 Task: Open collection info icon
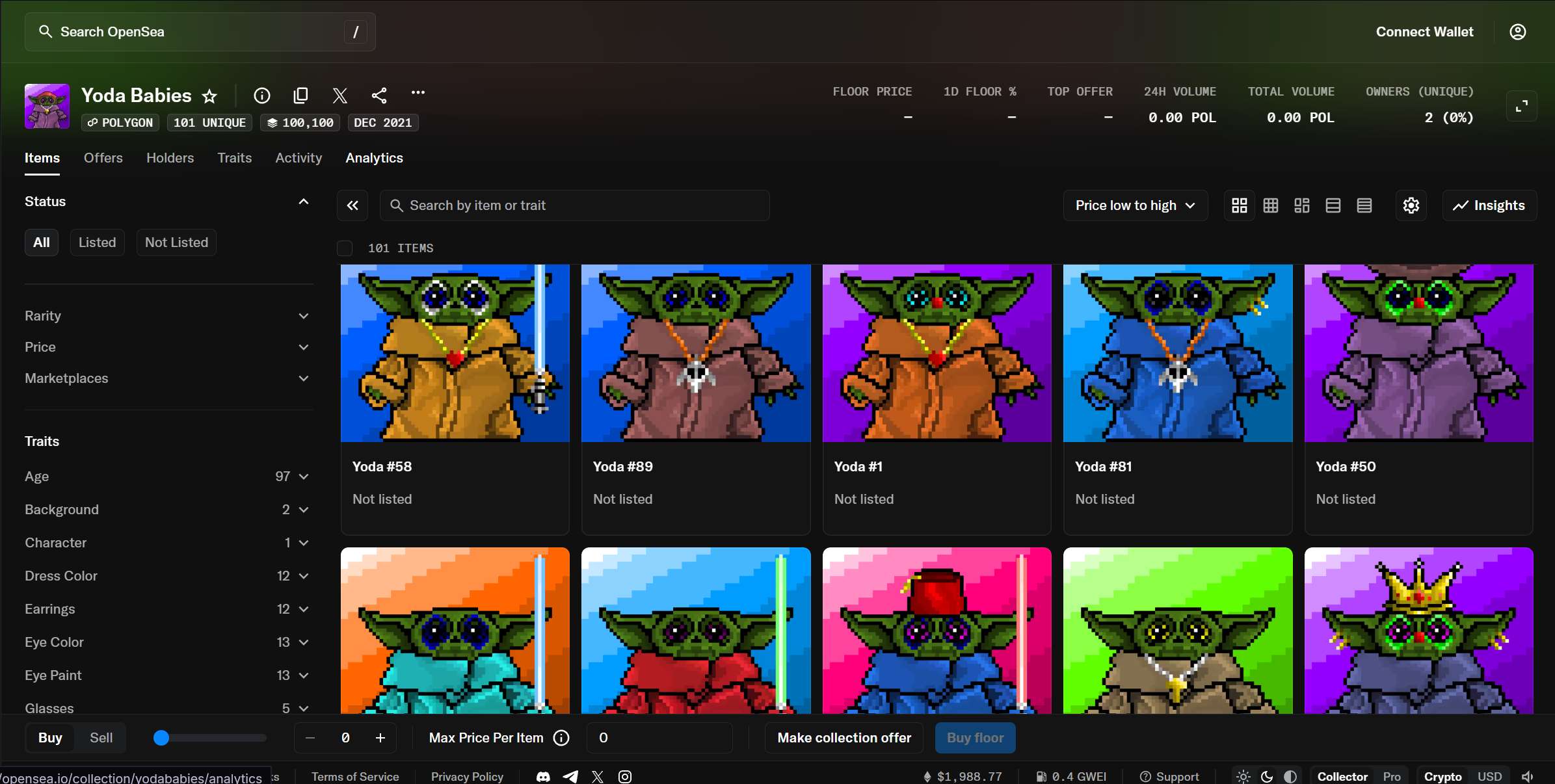(261, 96)
